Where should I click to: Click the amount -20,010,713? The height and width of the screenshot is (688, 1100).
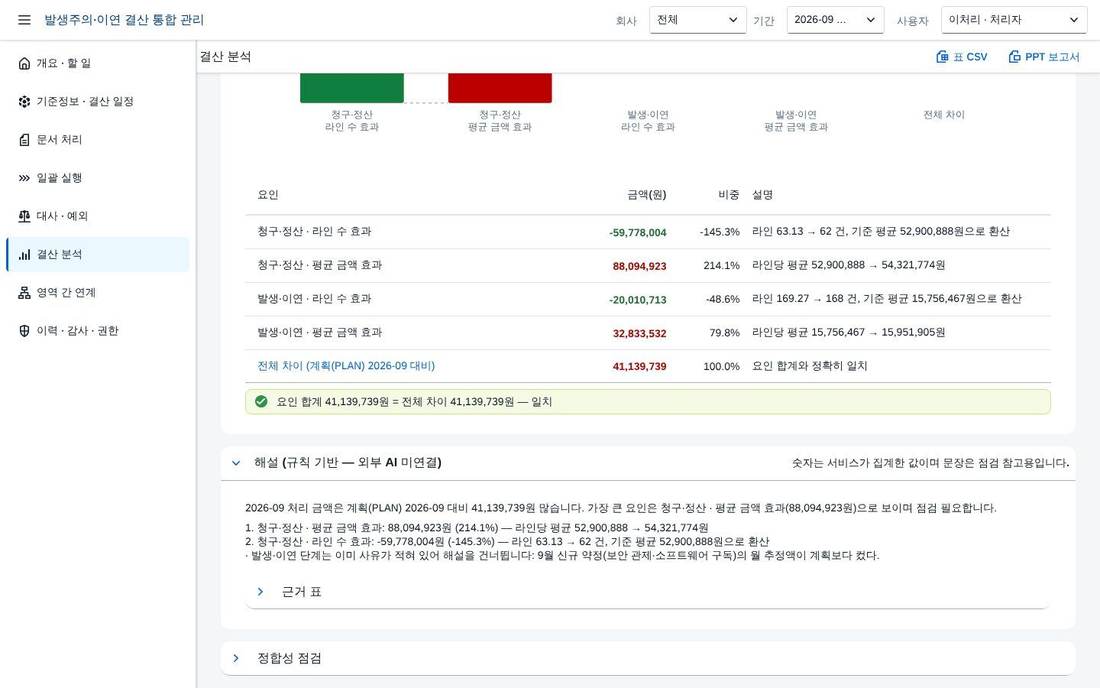click(x=638, y=300)
